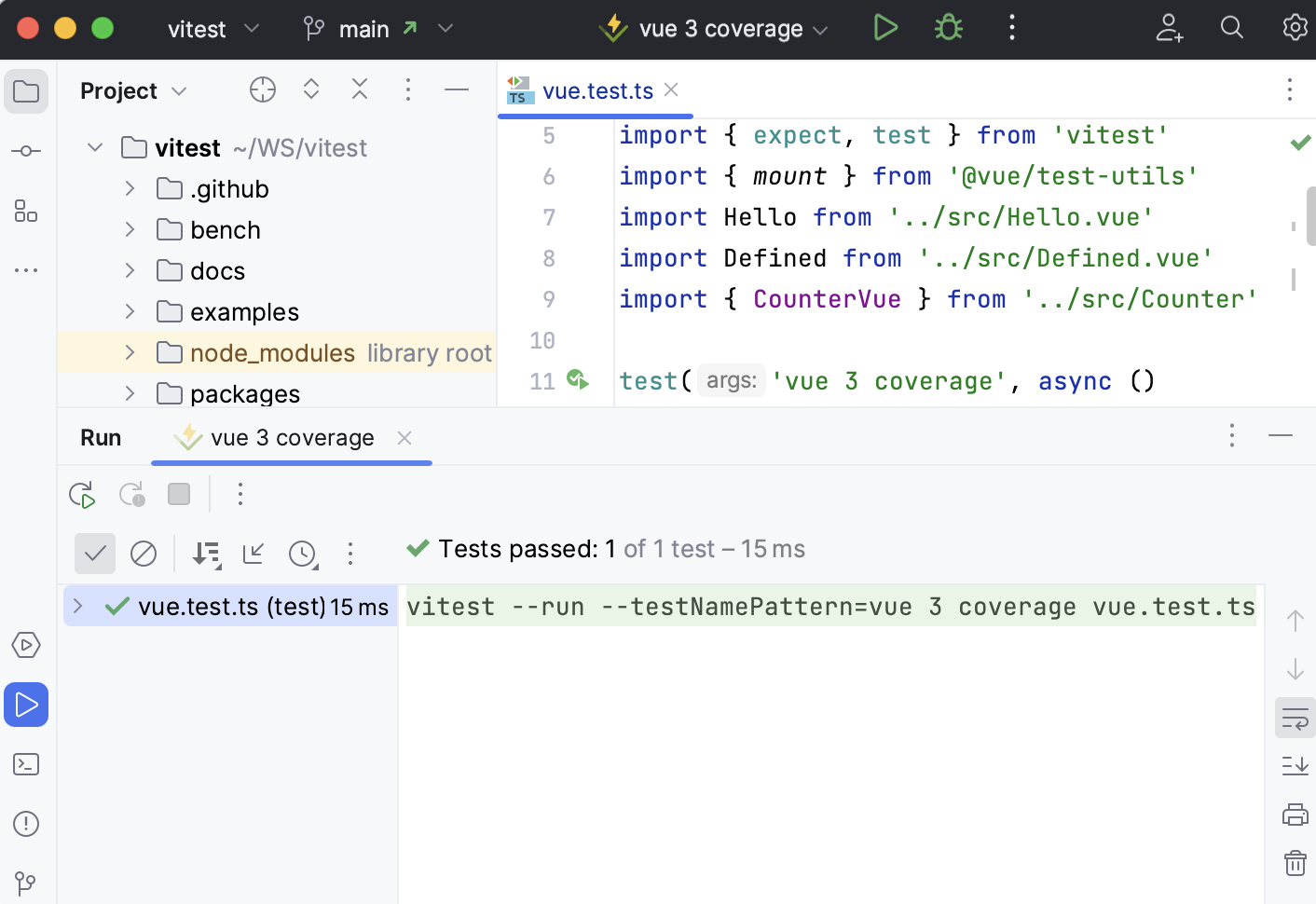Open editor tabs options menu

(x=1290, y=89)
